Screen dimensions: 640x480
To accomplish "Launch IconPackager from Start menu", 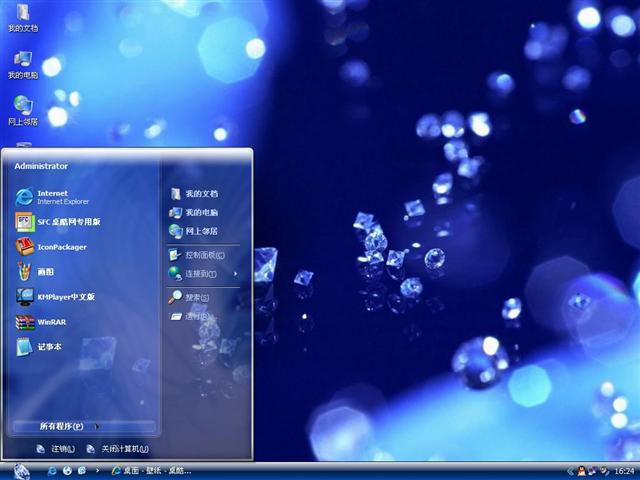I will point(51,247).
